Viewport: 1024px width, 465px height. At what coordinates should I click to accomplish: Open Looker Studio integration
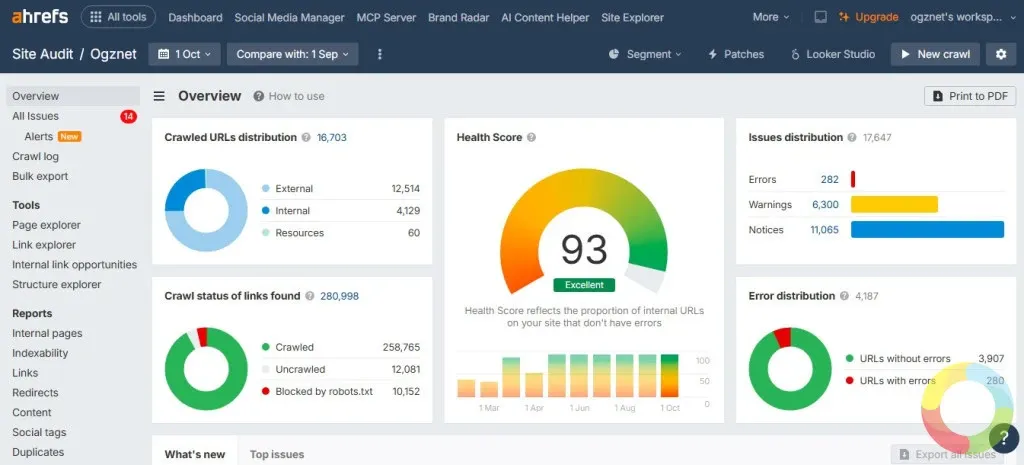click(x=833, y=54)
